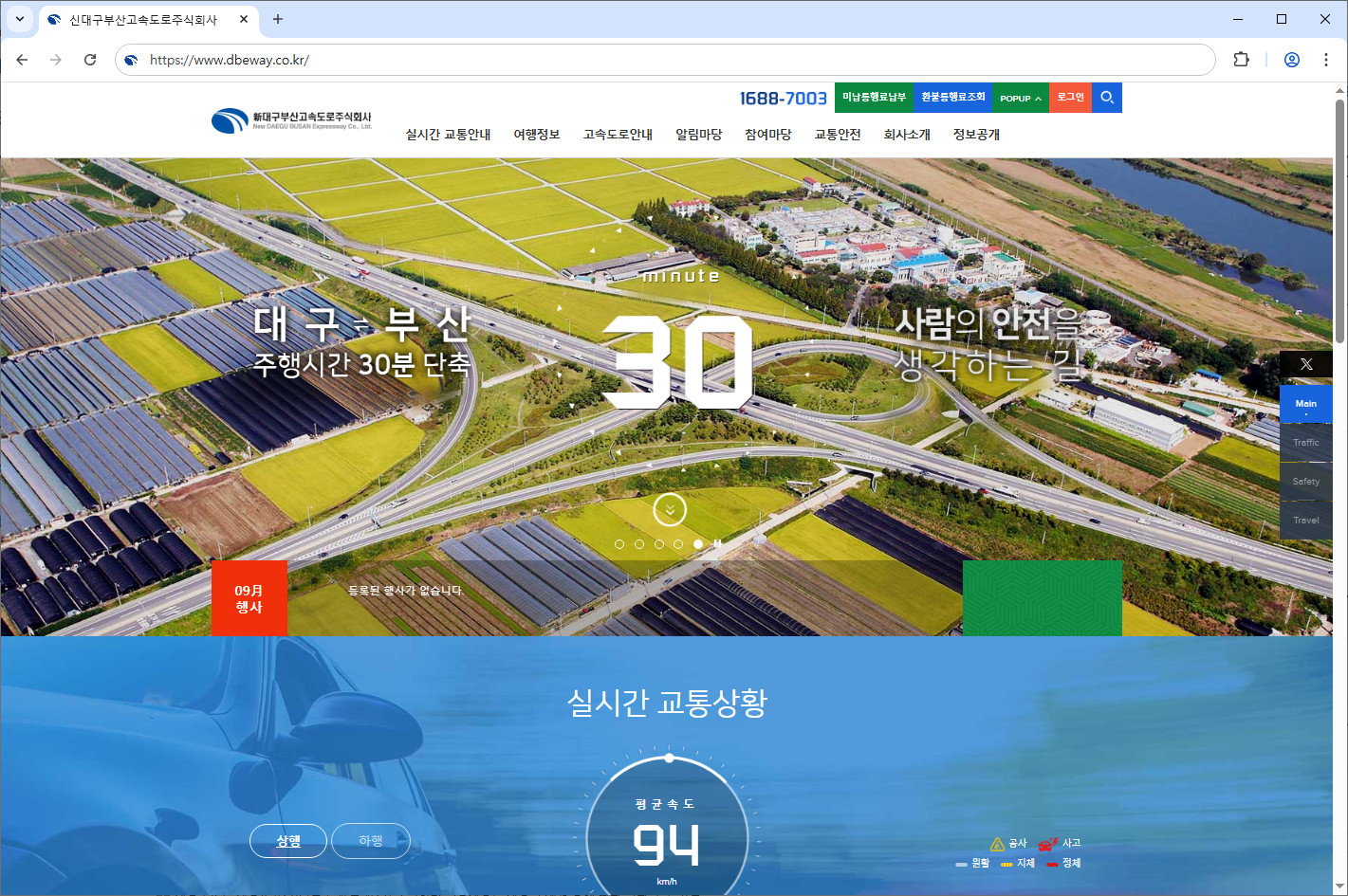Click the 사고 accident car icon
Image resolution: width=1348 pixels, height=896 pixels.
point(1048,842)
